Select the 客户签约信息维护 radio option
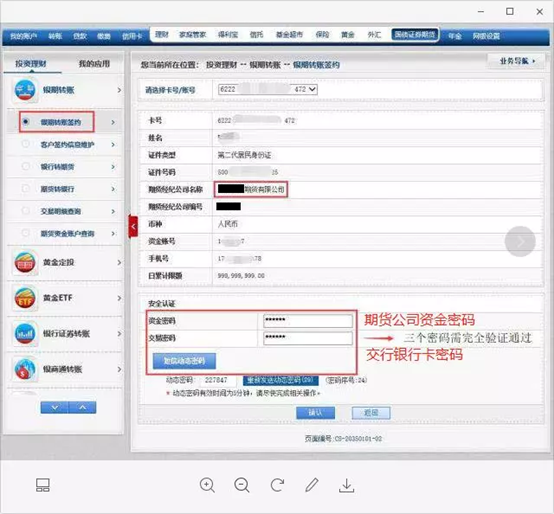 pos(26,144)
